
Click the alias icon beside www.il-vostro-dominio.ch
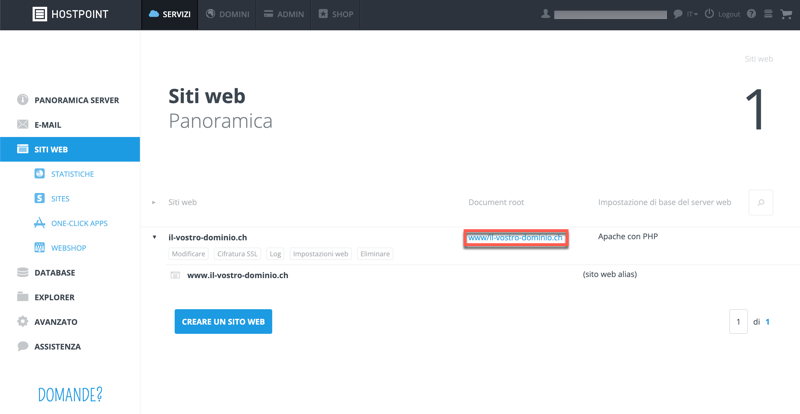(175, 275)
